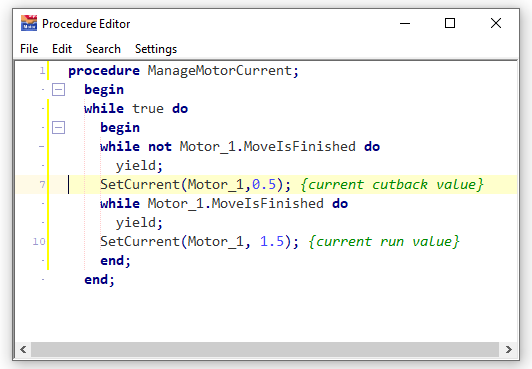This screenshot has width=532, height=369.
Task: Click the left scroll arrow
Action: coord(23,349)
